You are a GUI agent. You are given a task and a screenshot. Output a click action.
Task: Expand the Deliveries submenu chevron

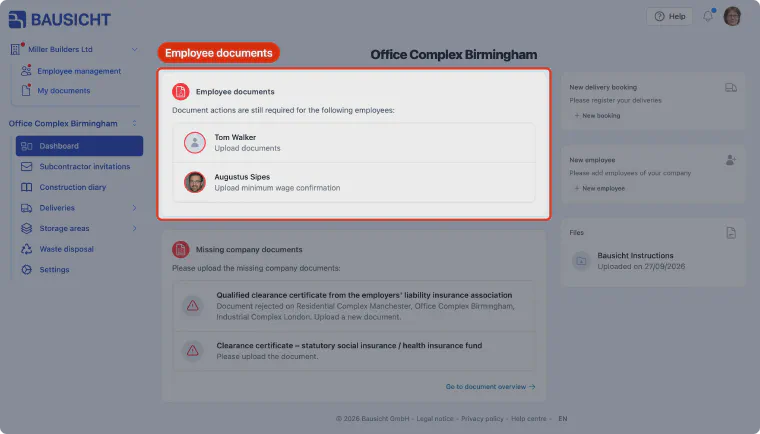click(x=134, y=208)
